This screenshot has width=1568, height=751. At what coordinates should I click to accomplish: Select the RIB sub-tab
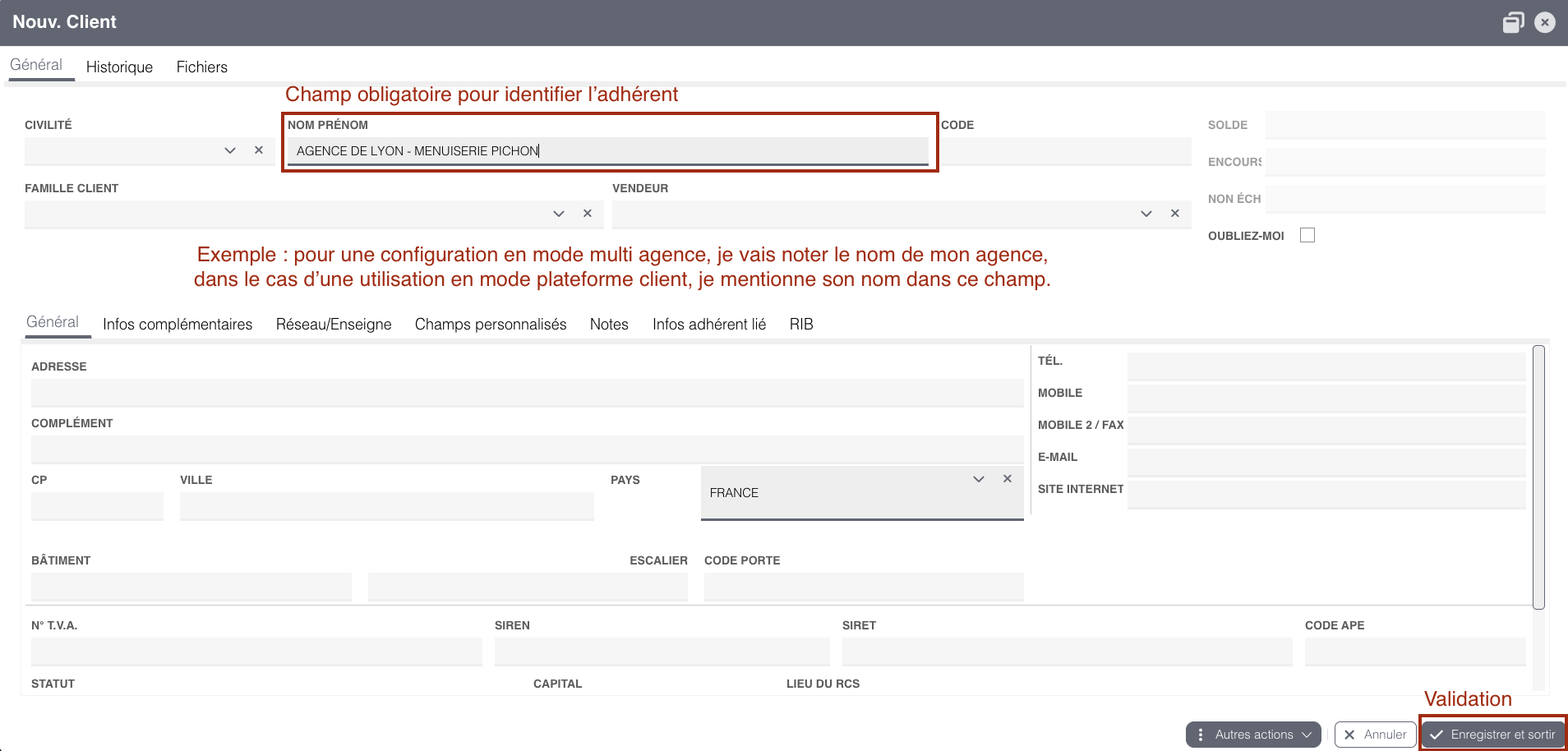[x=801, y=325]
